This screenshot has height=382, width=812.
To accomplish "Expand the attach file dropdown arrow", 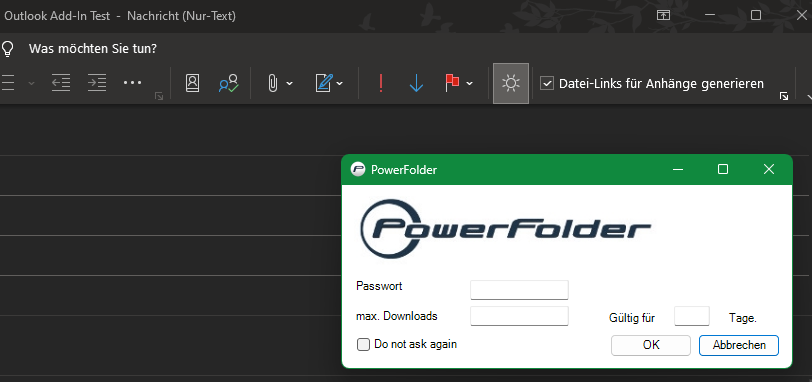I will [x=289, y=83].
